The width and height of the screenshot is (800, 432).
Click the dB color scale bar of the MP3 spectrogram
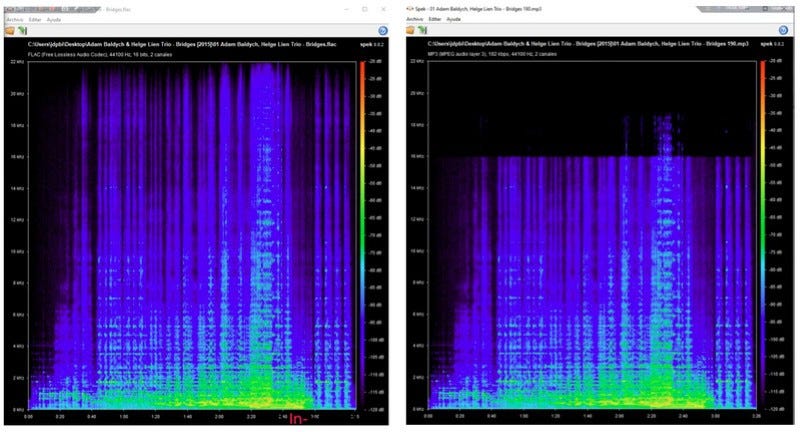(763, 235)
